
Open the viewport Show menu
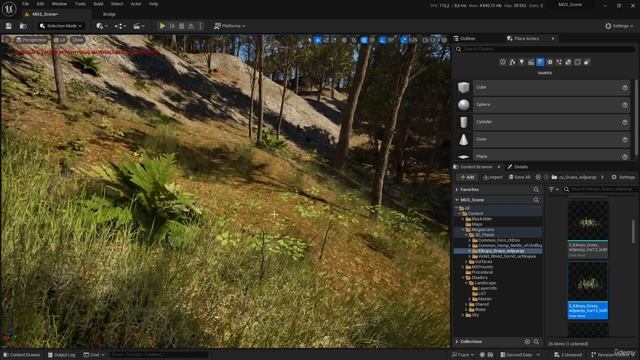[x=78, y=40]
